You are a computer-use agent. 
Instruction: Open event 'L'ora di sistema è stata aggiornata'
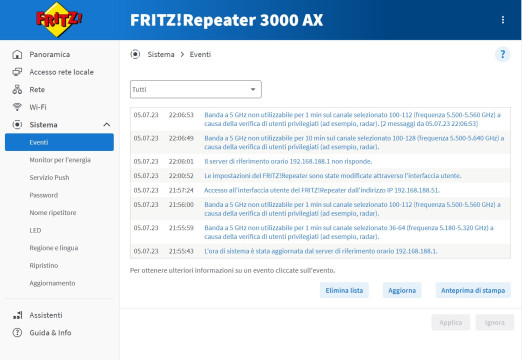[321, 251]
